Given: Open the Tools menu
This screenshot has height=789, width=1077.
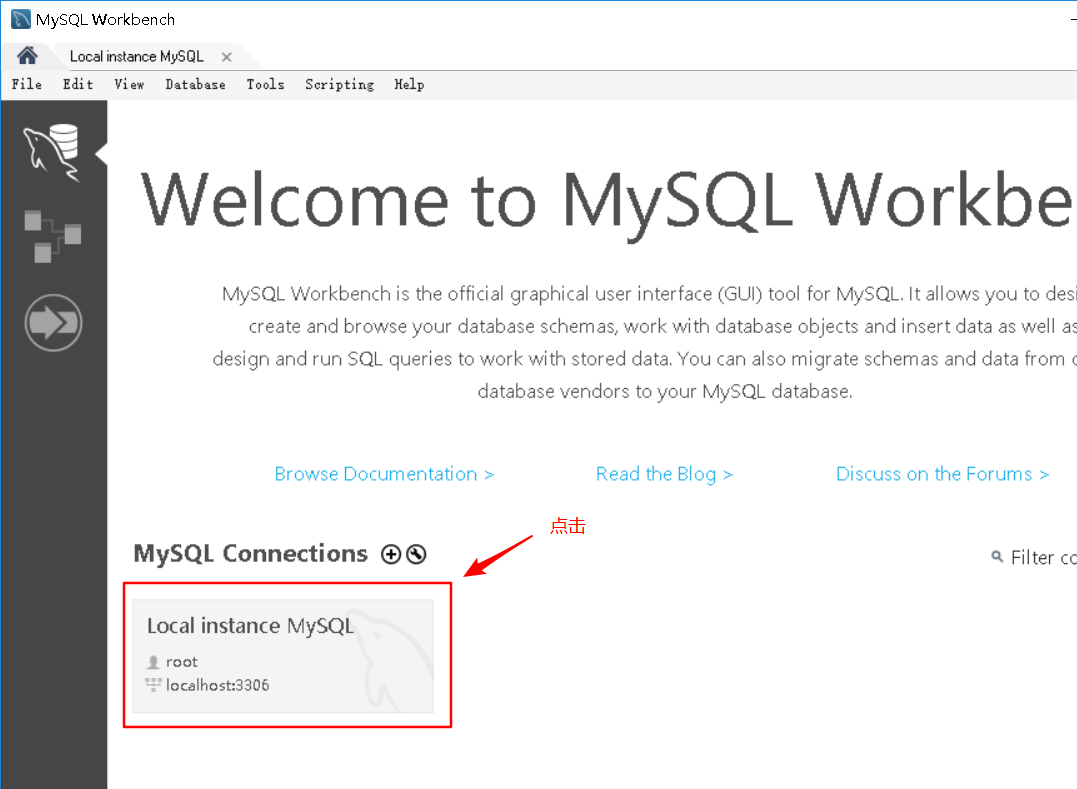Looking at the screenshot, I should pyautogui.click(x=265, y=84).
